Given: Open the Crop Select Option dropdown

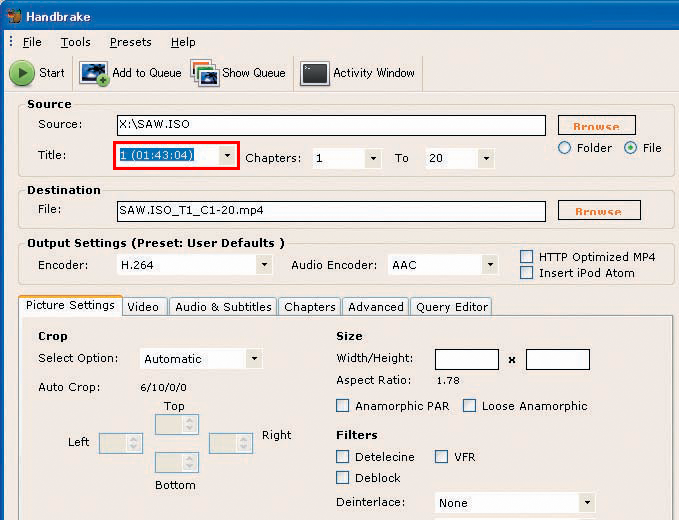Looking at the screenshot, I should tap(201, 359).
